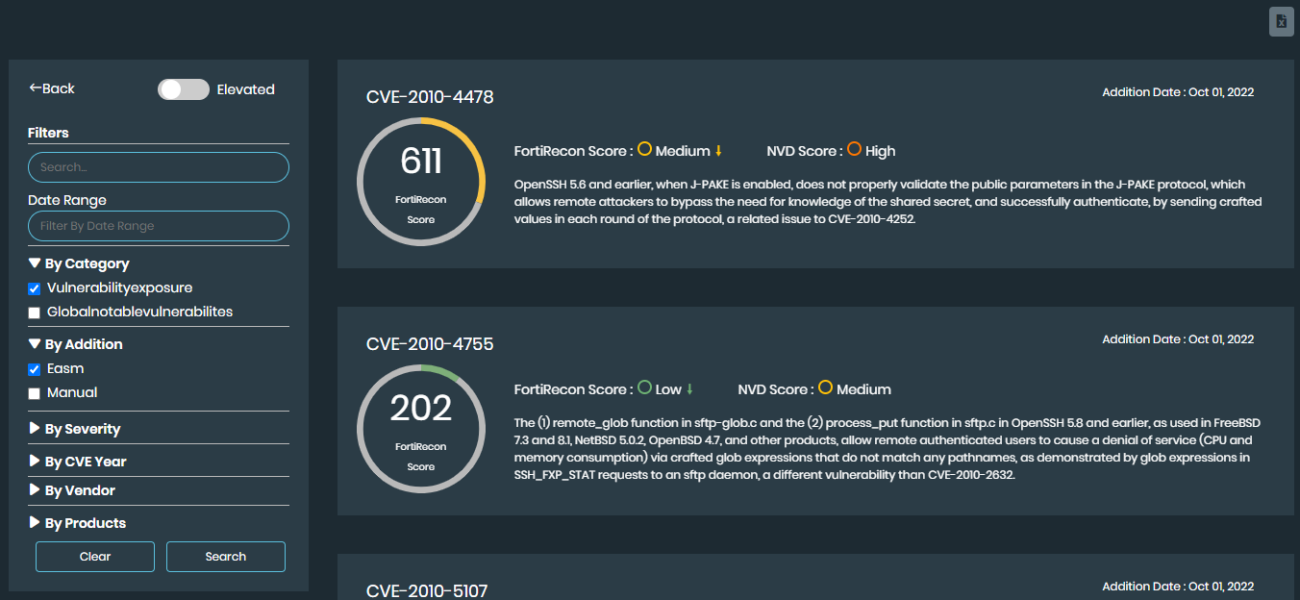Check the Globalnotablevulnerabilites checkbox
This screenshot has width=1300, height=600.
[x=34, y=313]
